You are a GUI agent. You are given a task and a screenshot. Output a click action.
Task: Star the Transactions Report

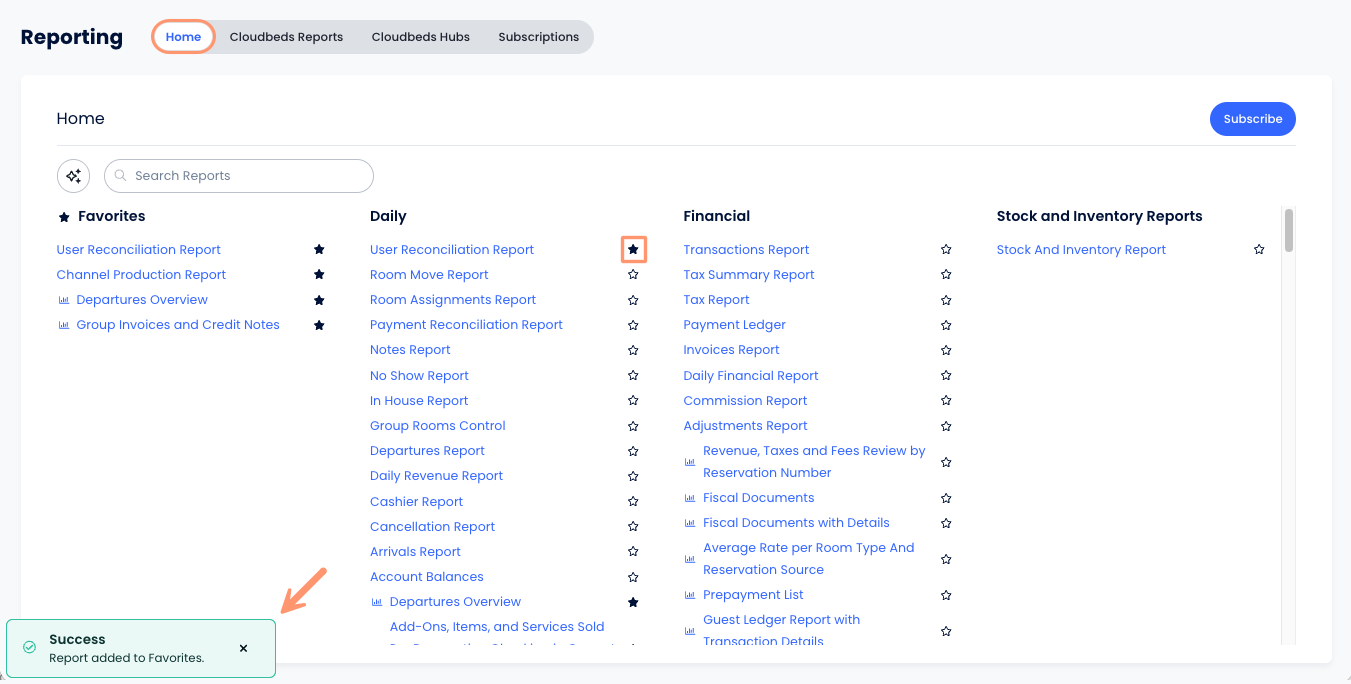pos(946,250)
